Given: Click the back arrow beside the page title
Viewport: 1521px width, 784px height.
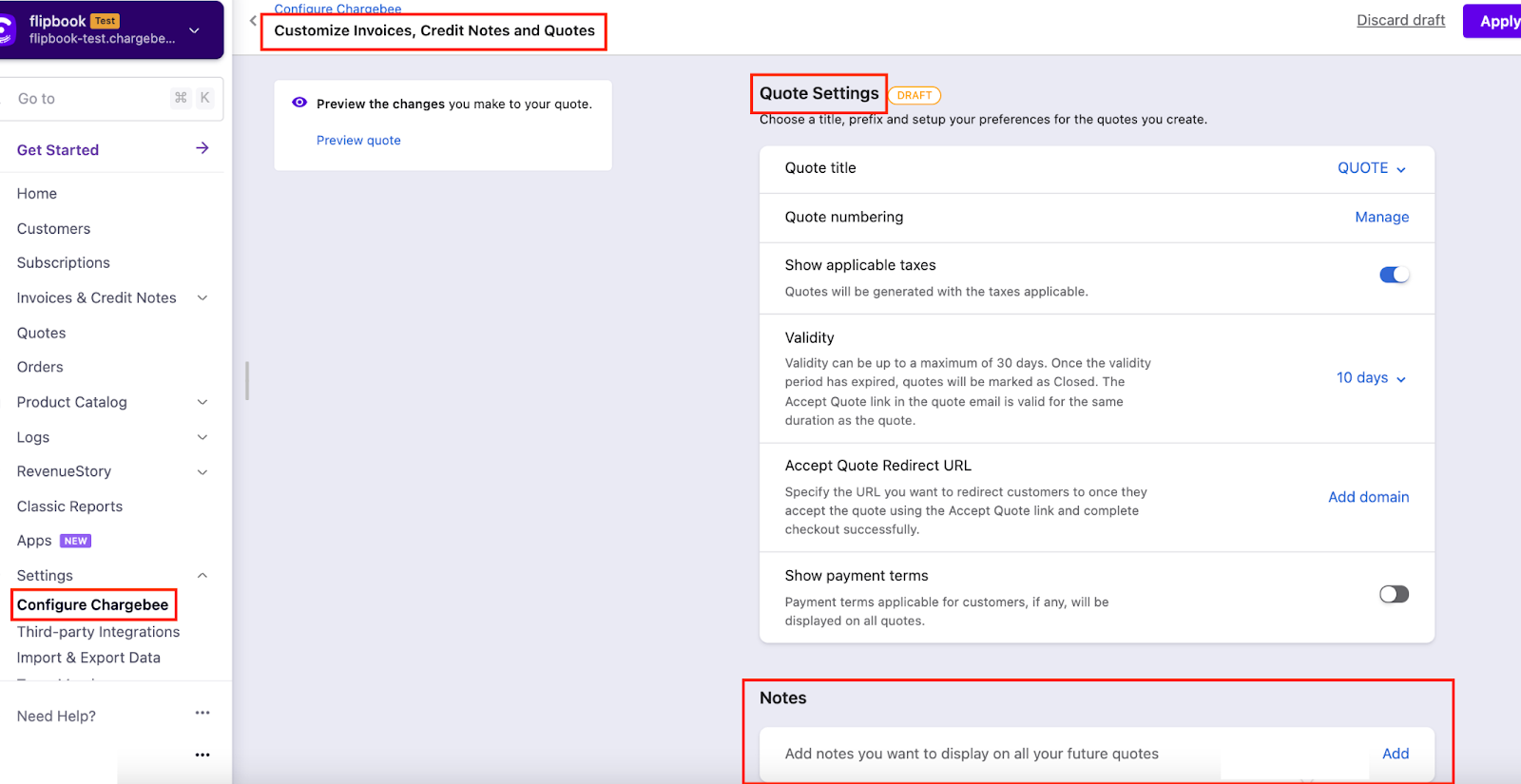Looking at the screenshot, I should 253,21.
